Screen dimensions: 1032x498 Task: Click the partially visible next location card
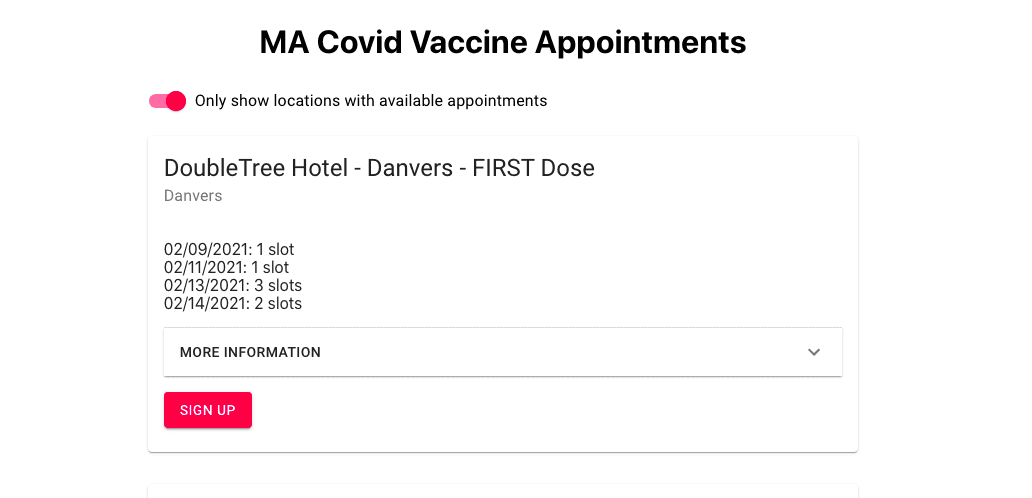(503, 491)
